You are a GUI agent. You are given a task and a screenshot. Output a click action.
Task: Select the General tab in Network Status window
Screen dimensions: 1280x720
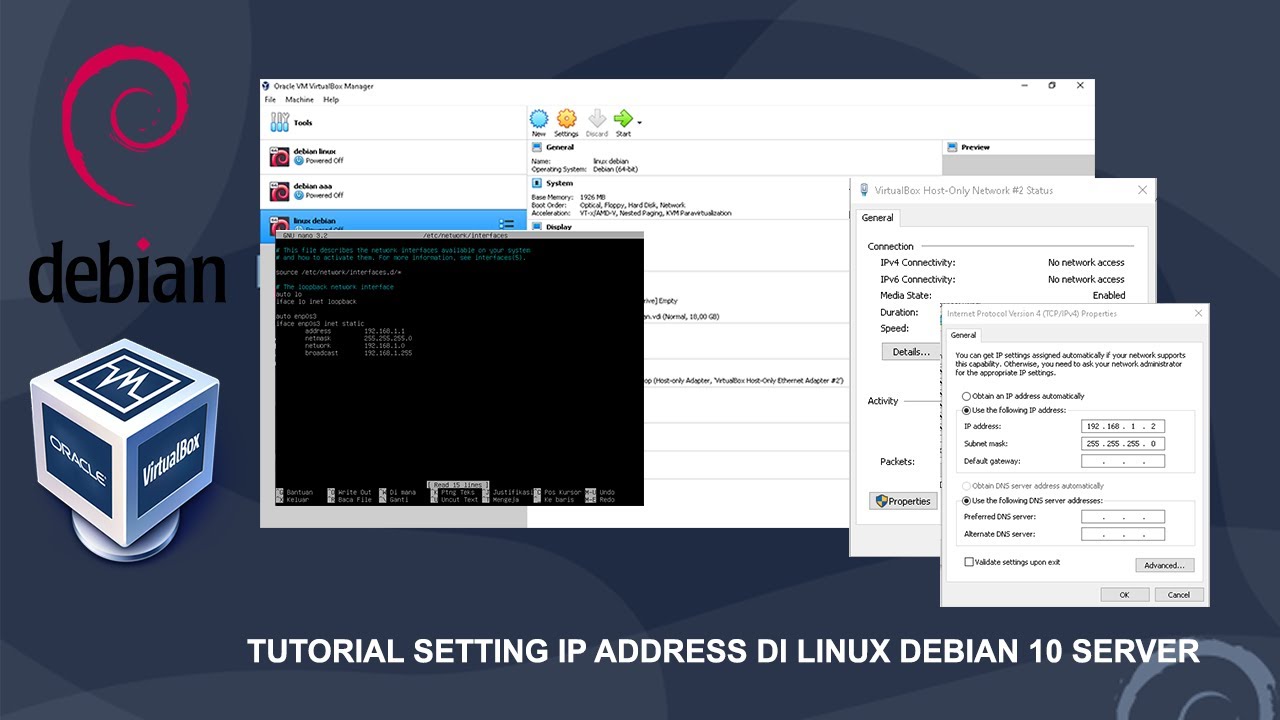877,218
